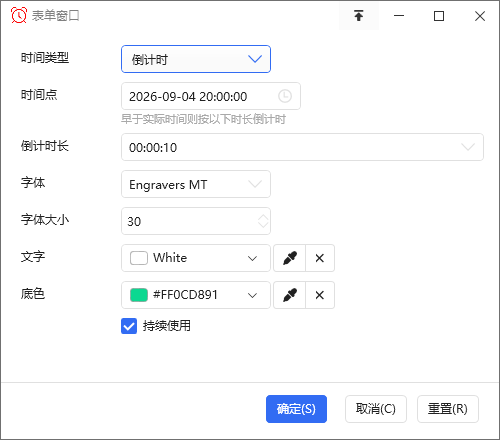Pick text color with the eyedropper icon
Image resolution: width=500 pixels, height=440 pixels.
point(290,258)
